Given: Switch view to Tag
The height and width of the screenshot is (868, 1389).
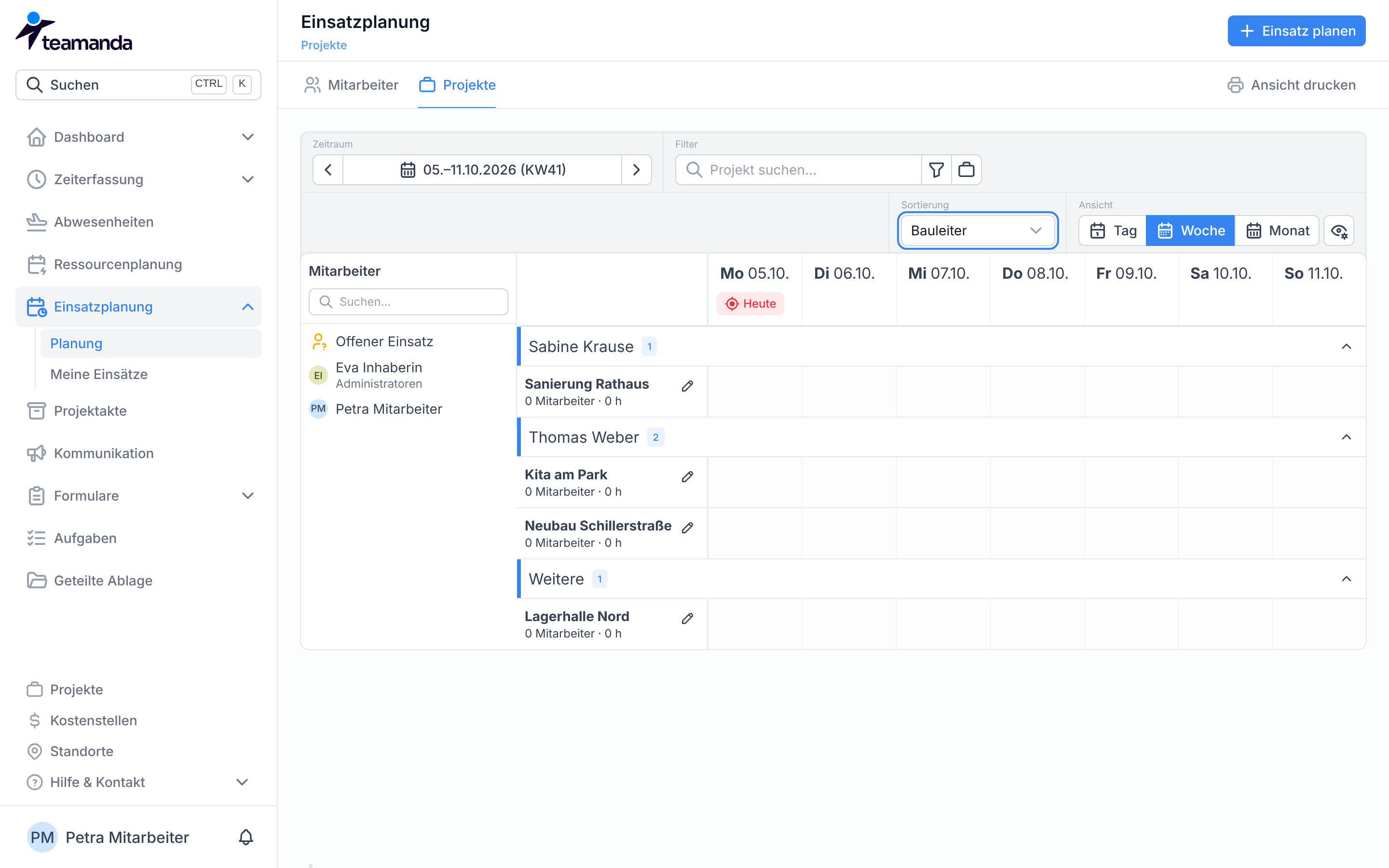Looking at the screenshot, I should coord(1113,231).
